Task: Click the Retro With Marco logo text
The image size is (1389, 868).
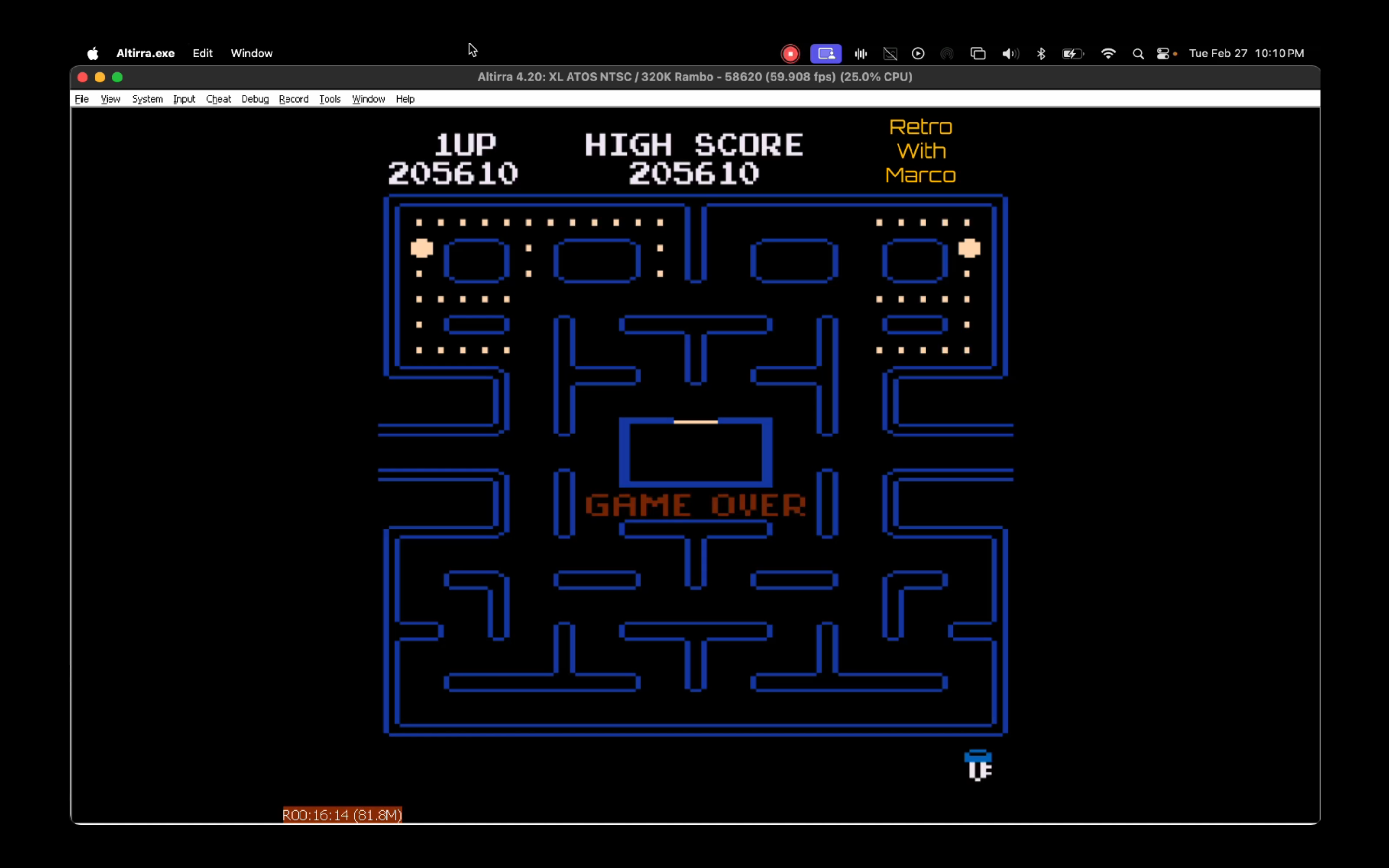Action: point(921,151)
